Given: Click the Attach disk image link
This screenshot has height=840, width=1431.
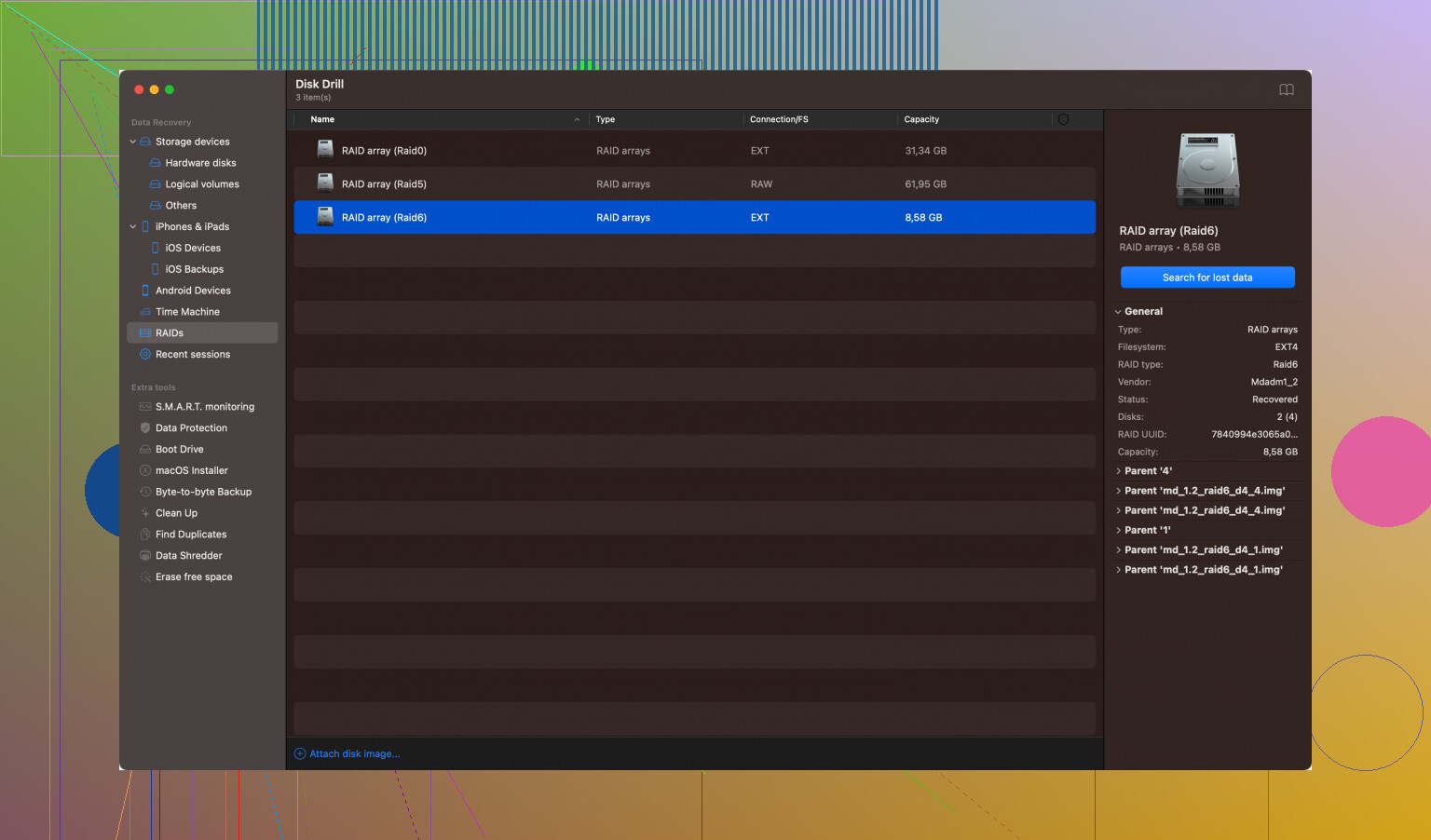Looking at the screenshot, I should click(x=353, y=754).
